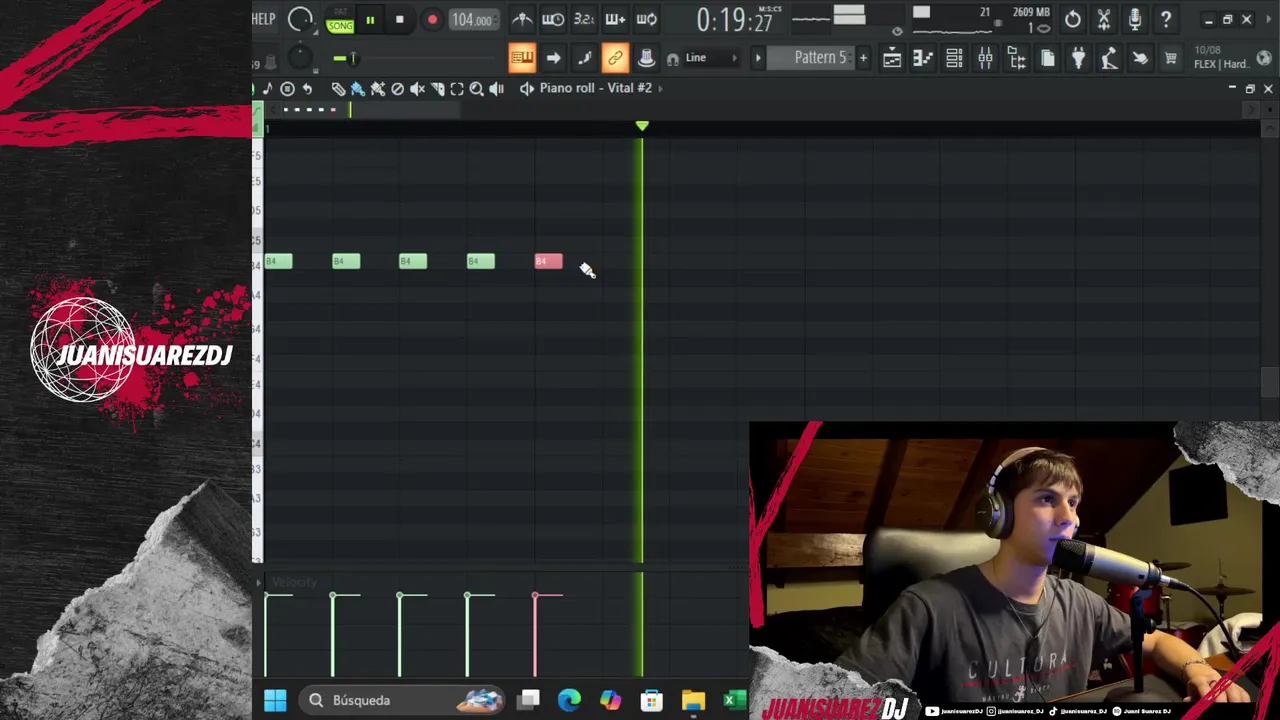This screenshot has height=720, width=1280.
Task: Open the HELP menu
Action: click(264, 19)
